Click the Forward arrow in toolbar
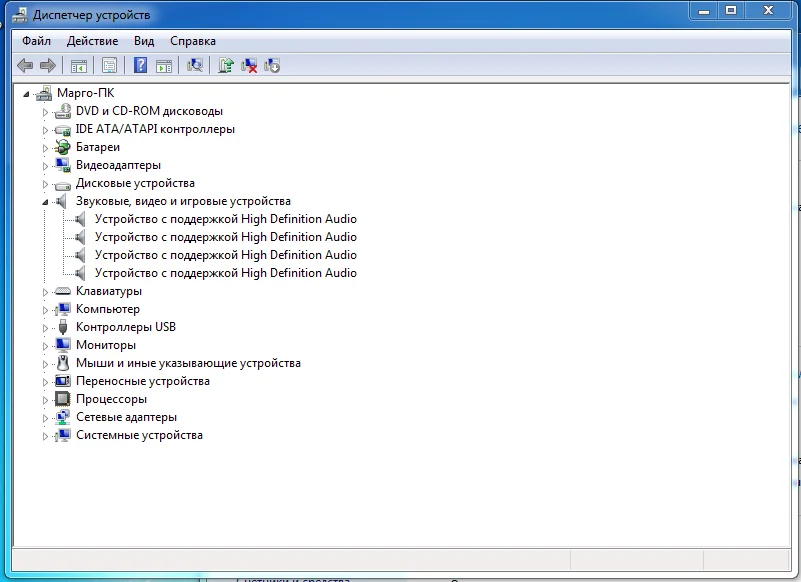801x582 pixels. [x=48, y=65]
